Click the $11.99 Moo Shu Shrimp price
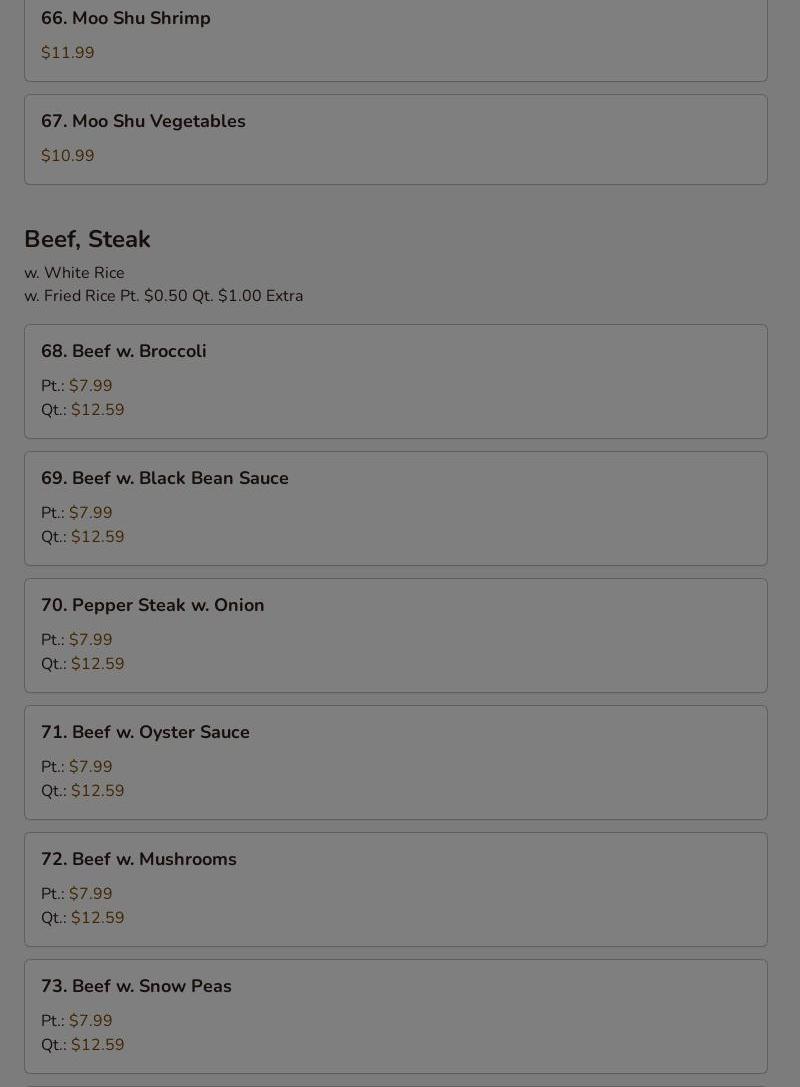The height and width of the screenshot is (1087, 800). 68,53
